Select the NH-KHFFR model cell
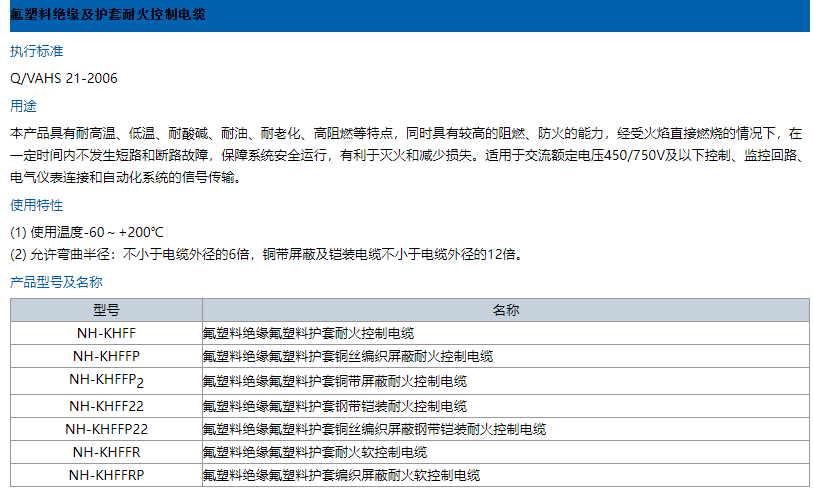This screenshot has width=813, height=498. click(106, 452)
